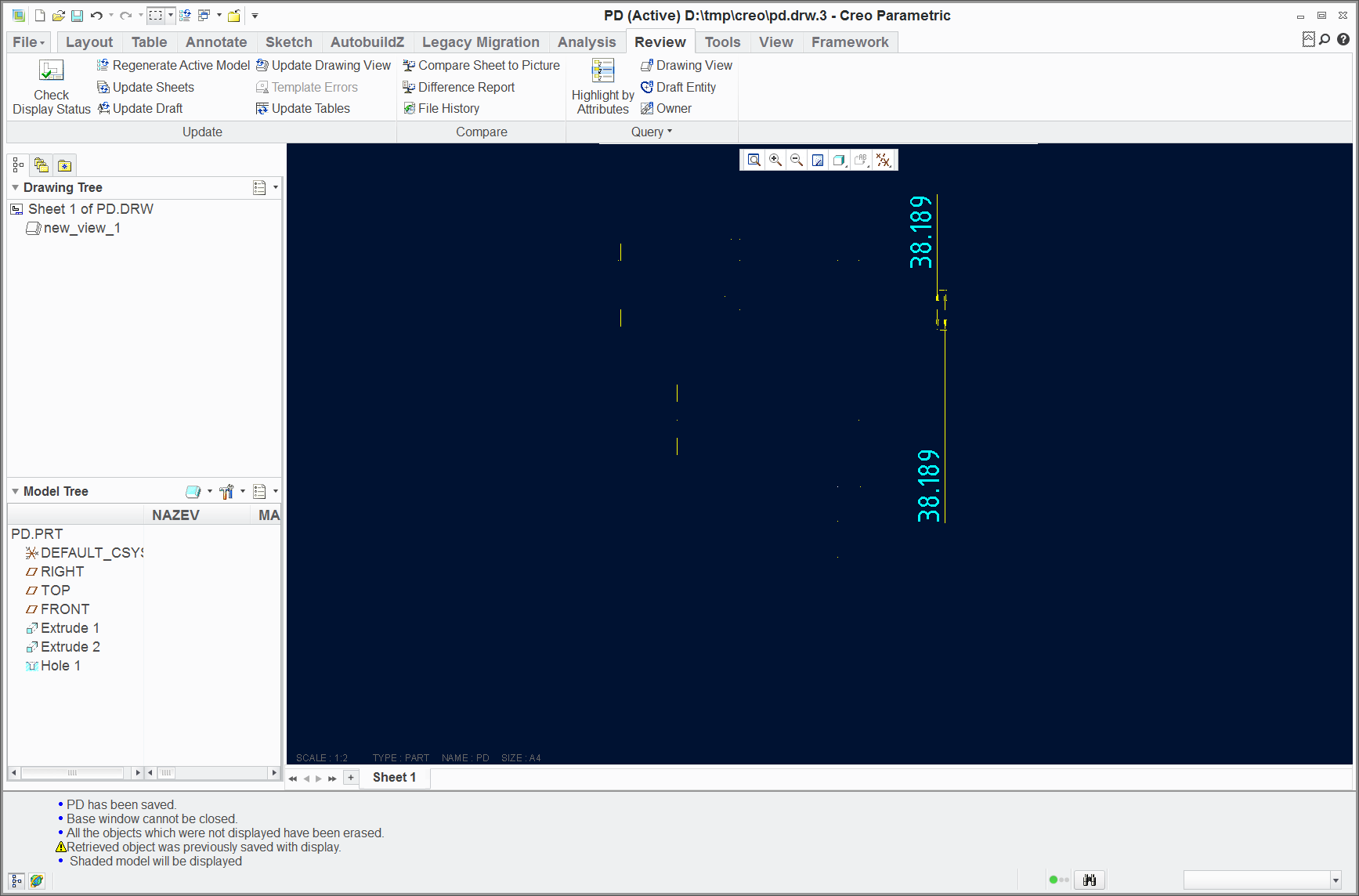Click the Windows switcher icon

pos(204,16)
